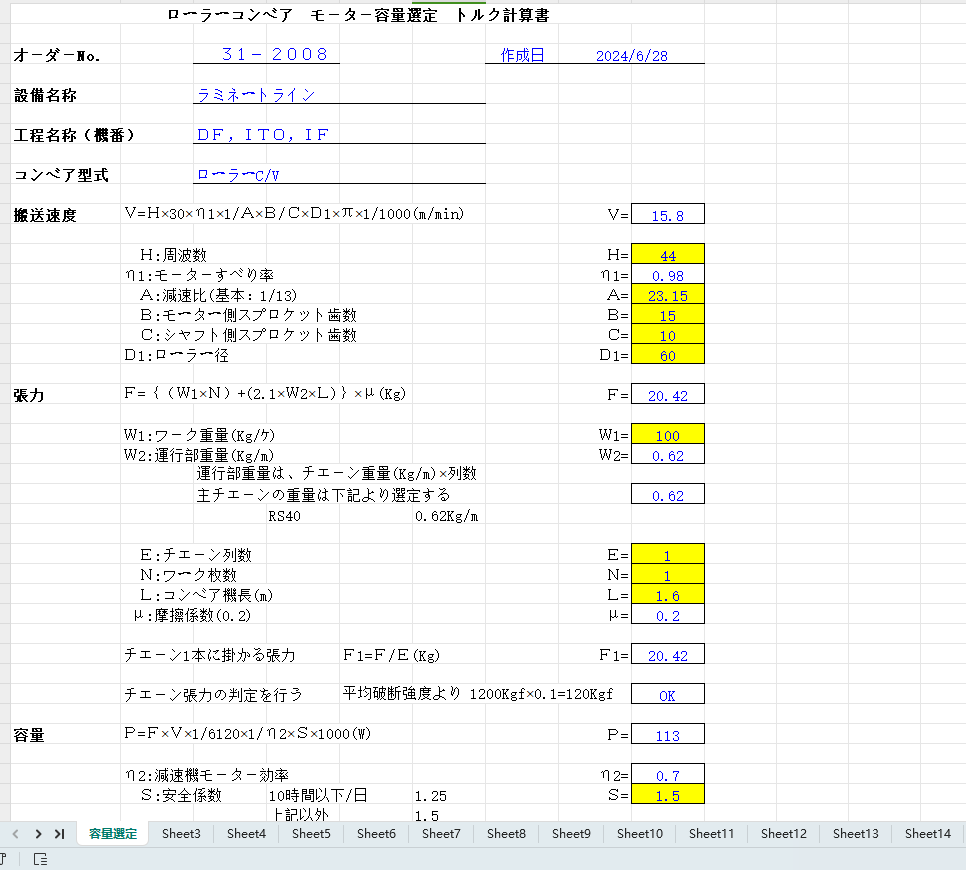Open the Sheet9 tab
This screenshot has width=966, height=870.
pyautogui.click(x=571, y=833)
